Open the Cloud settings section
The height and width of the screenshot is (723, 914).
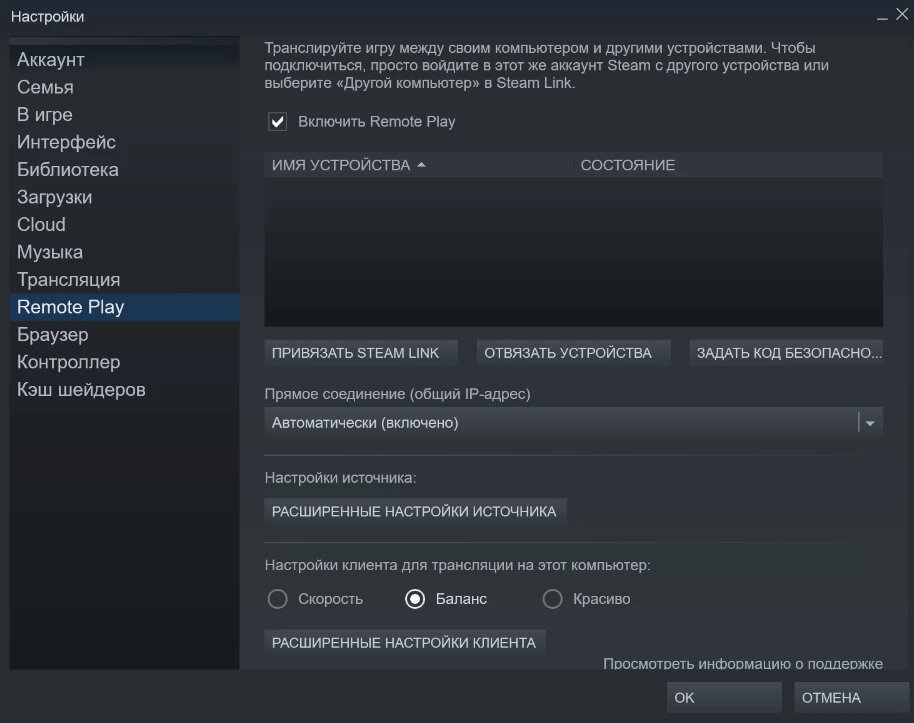[124, 224]
